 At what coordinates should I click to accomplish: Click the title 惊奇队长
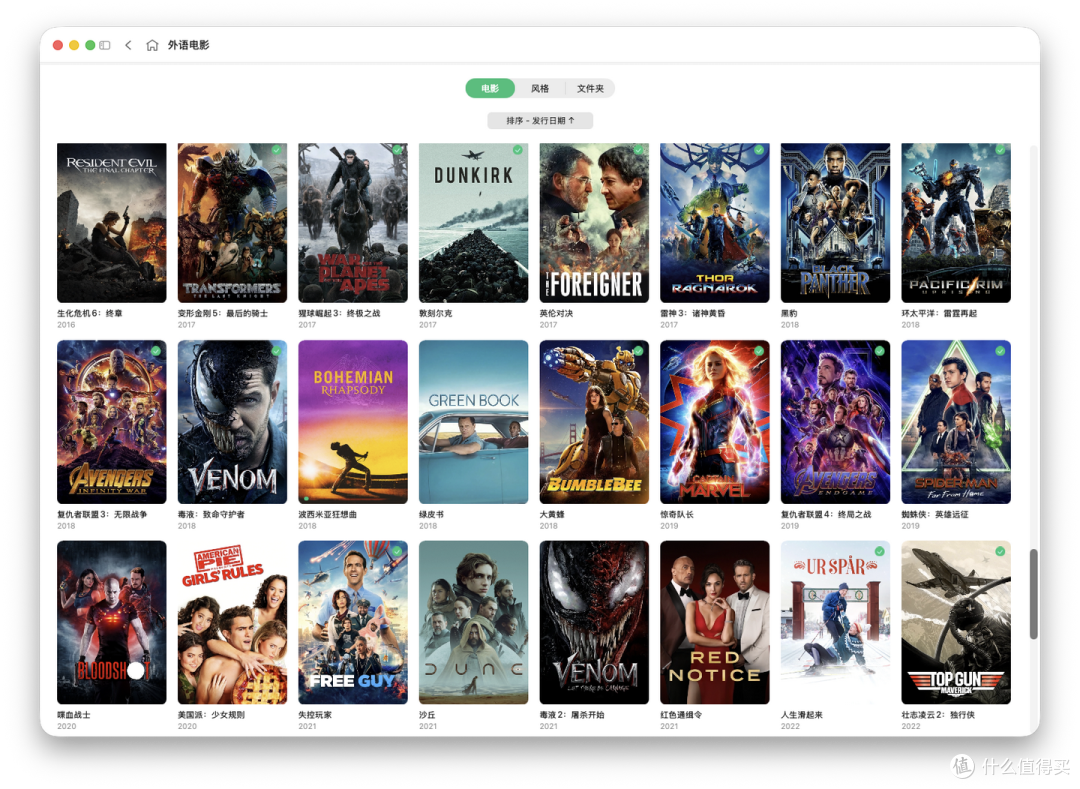(x=676, y=514)
